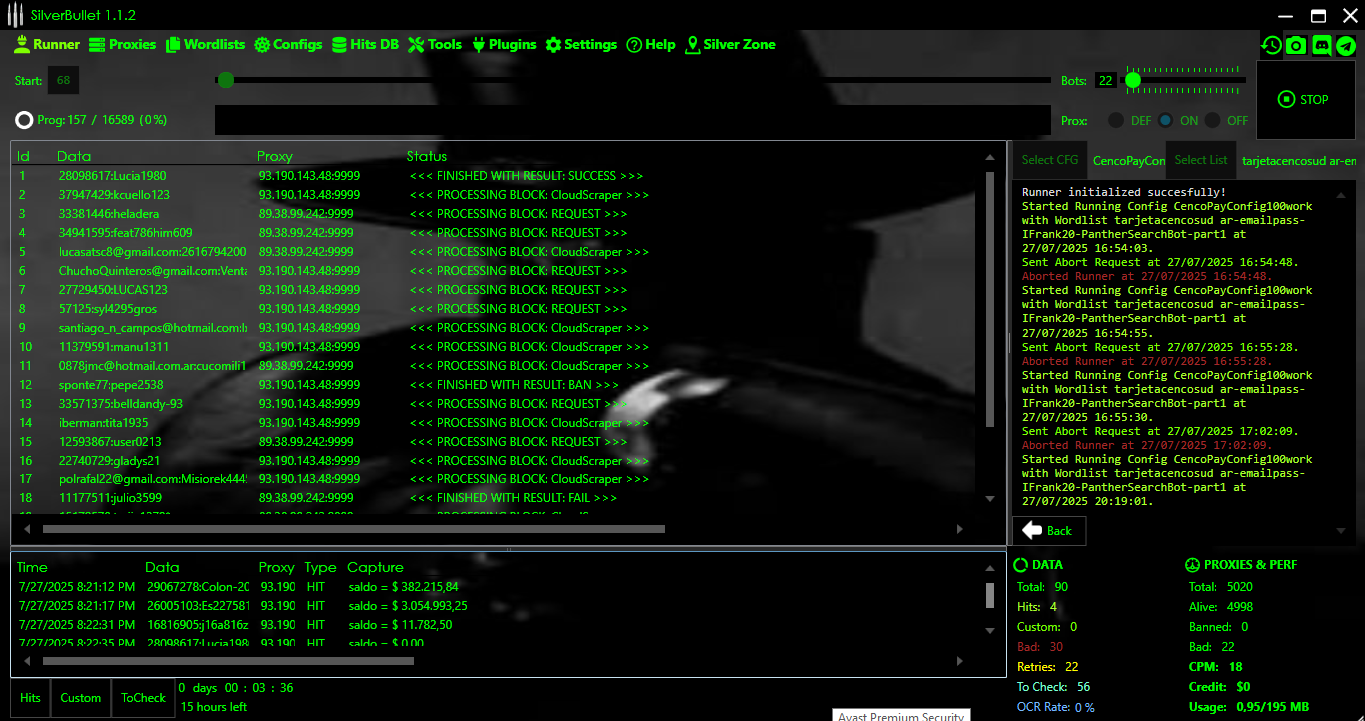
Task: Open the Help section
Action: 651,44
